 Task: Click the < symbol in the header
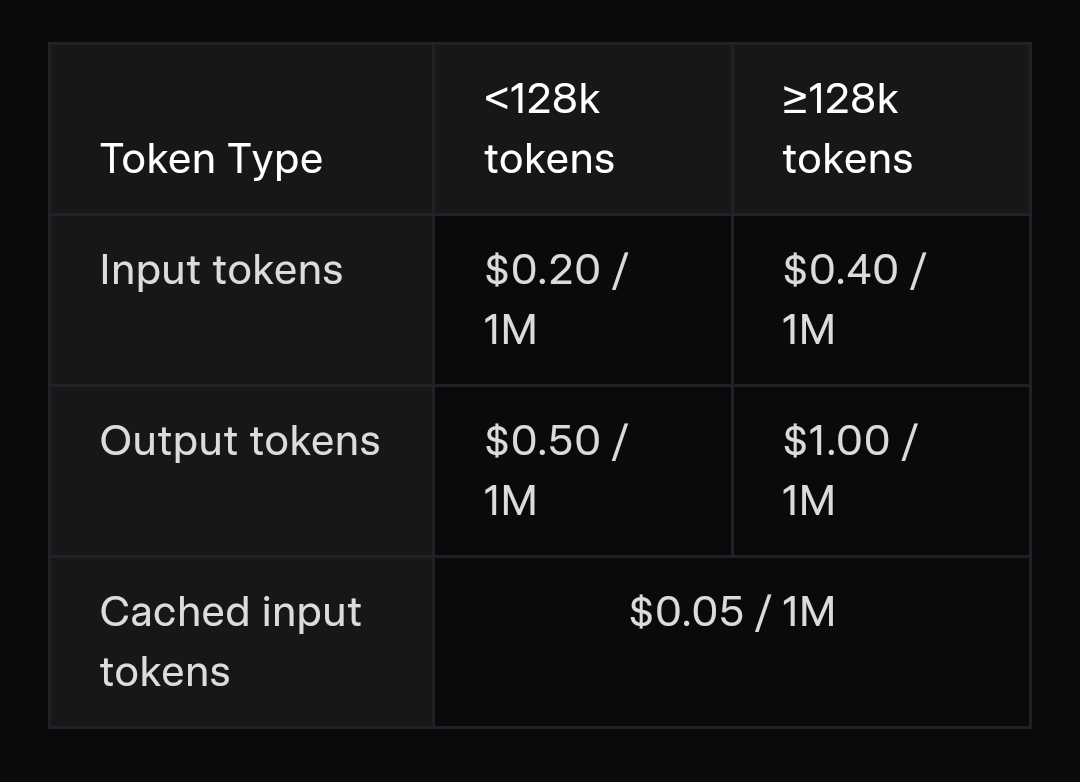click(495, 100)
